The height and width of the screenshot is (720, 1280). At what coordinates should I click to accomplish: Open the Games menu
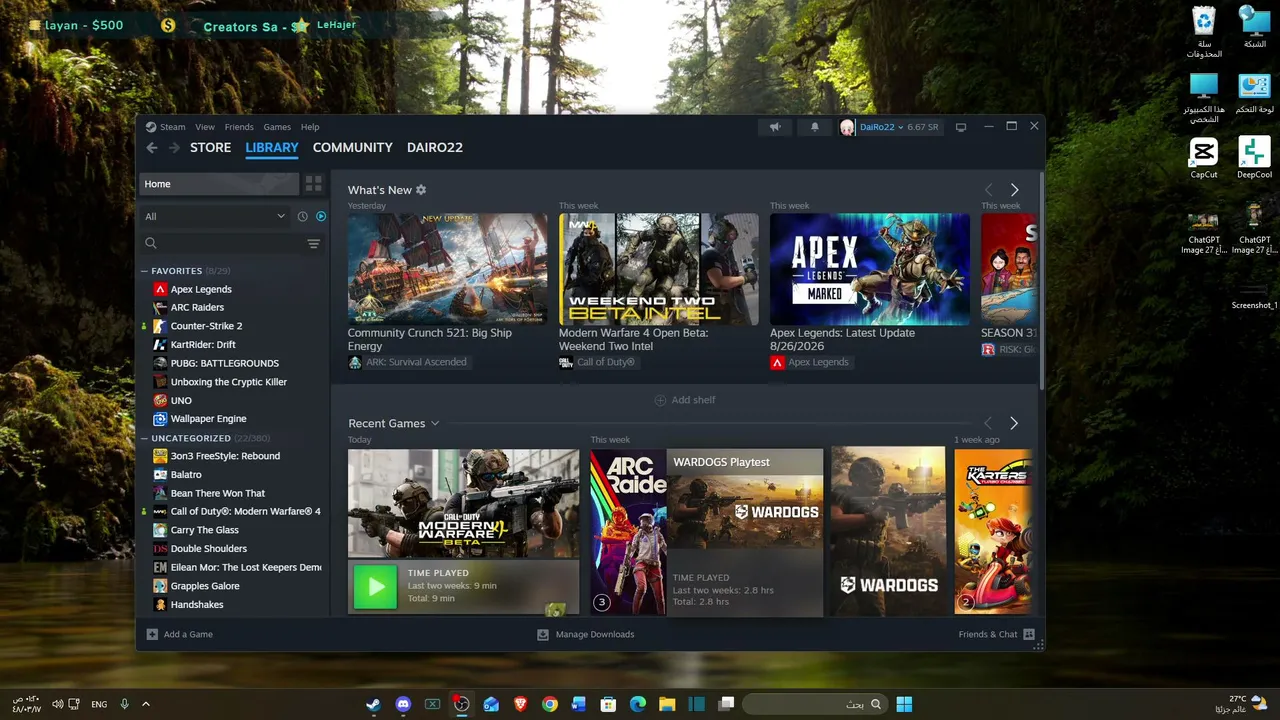277,127
